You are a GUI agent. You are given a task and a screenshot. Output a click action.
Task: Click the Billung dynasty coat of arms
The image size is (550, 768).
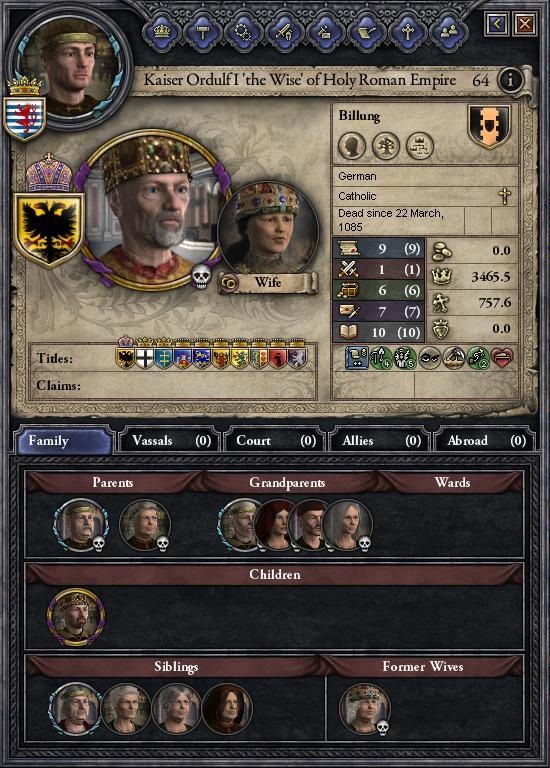(489, 126)
